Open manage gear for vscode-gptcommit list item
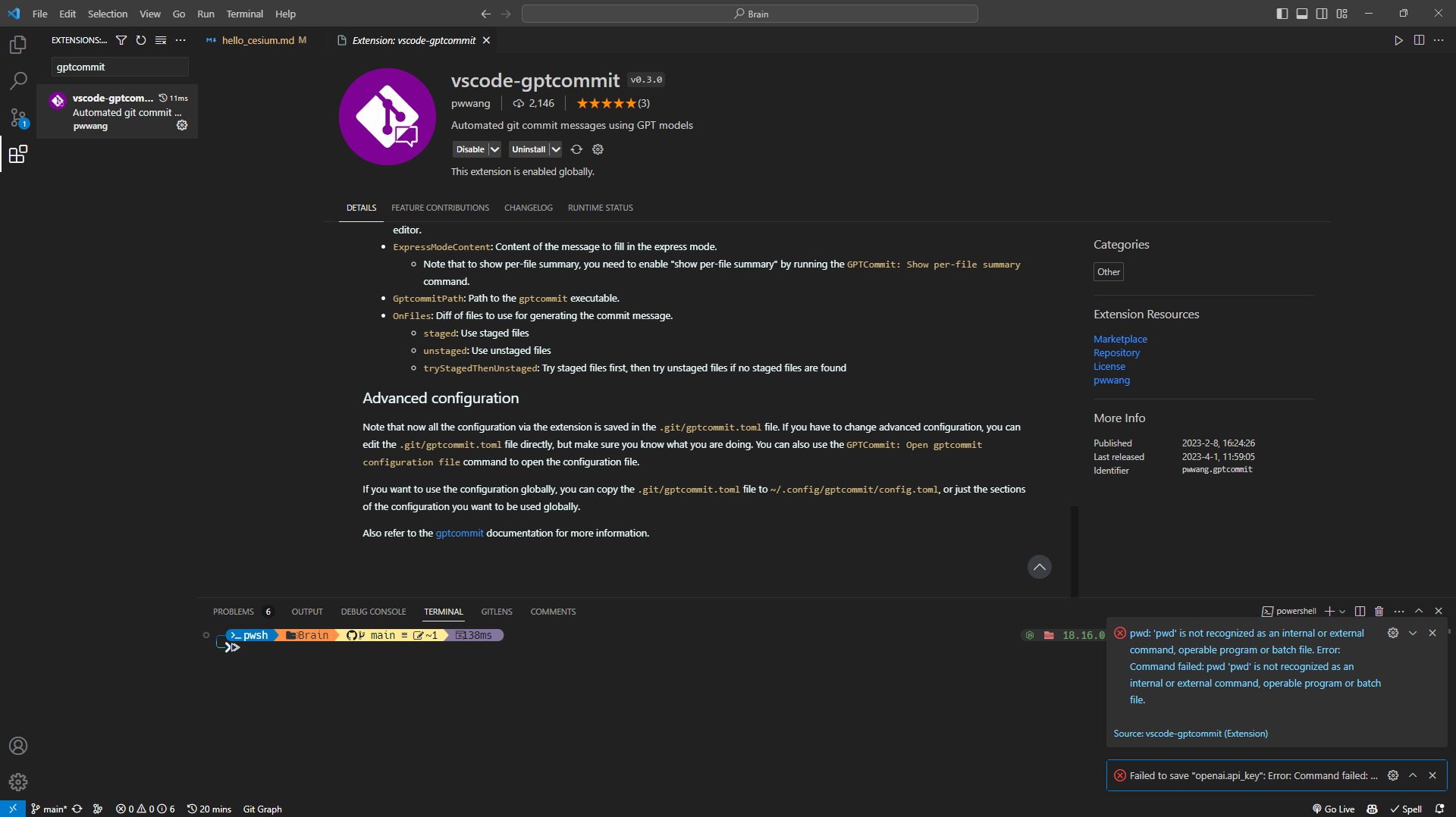Image resolution: width=1456 pixels, height=817 pixels. click(182, 125)
